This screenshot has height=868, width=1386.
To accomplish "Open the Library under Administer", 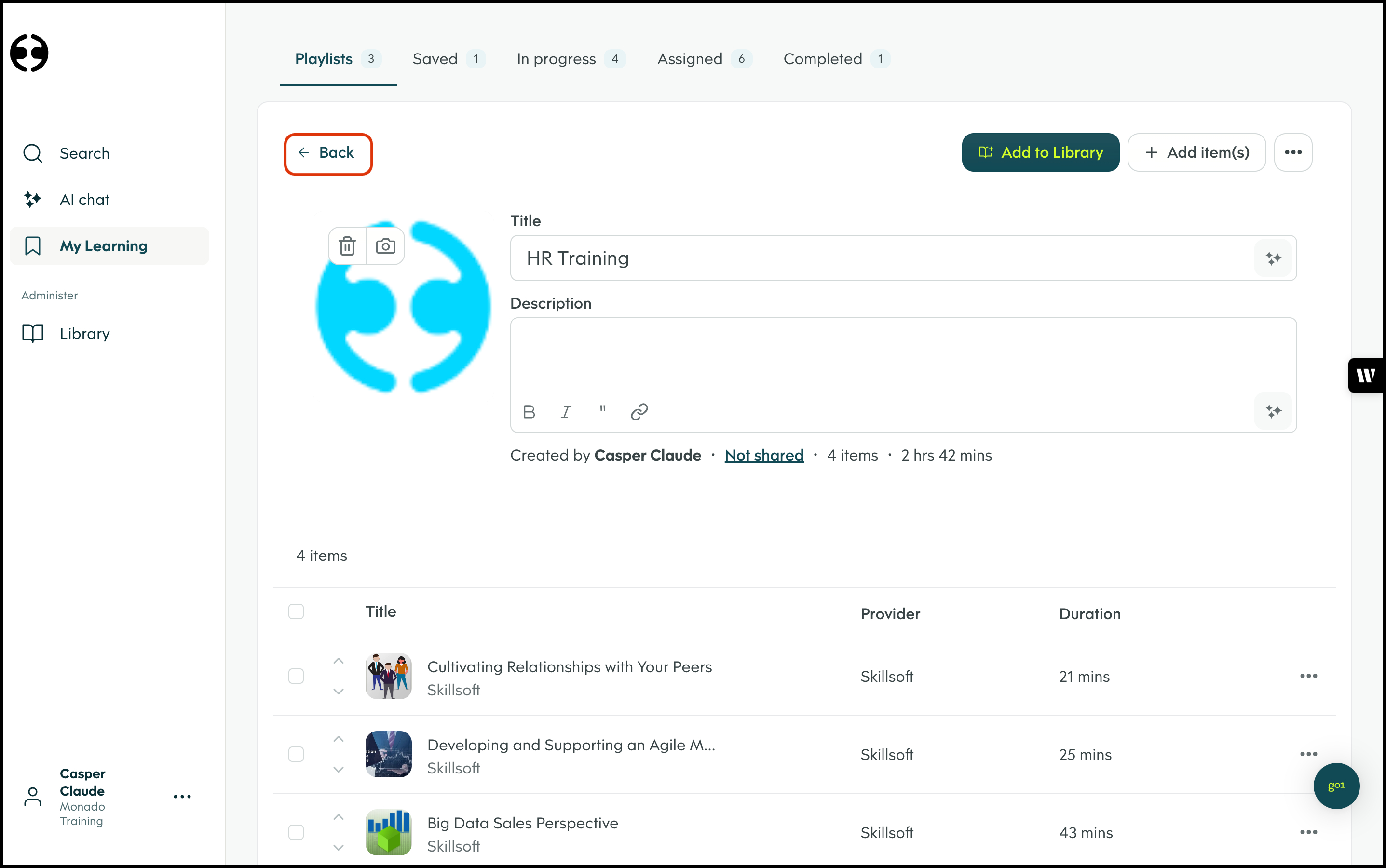I will pyautogui.click(x=109, y=334).
